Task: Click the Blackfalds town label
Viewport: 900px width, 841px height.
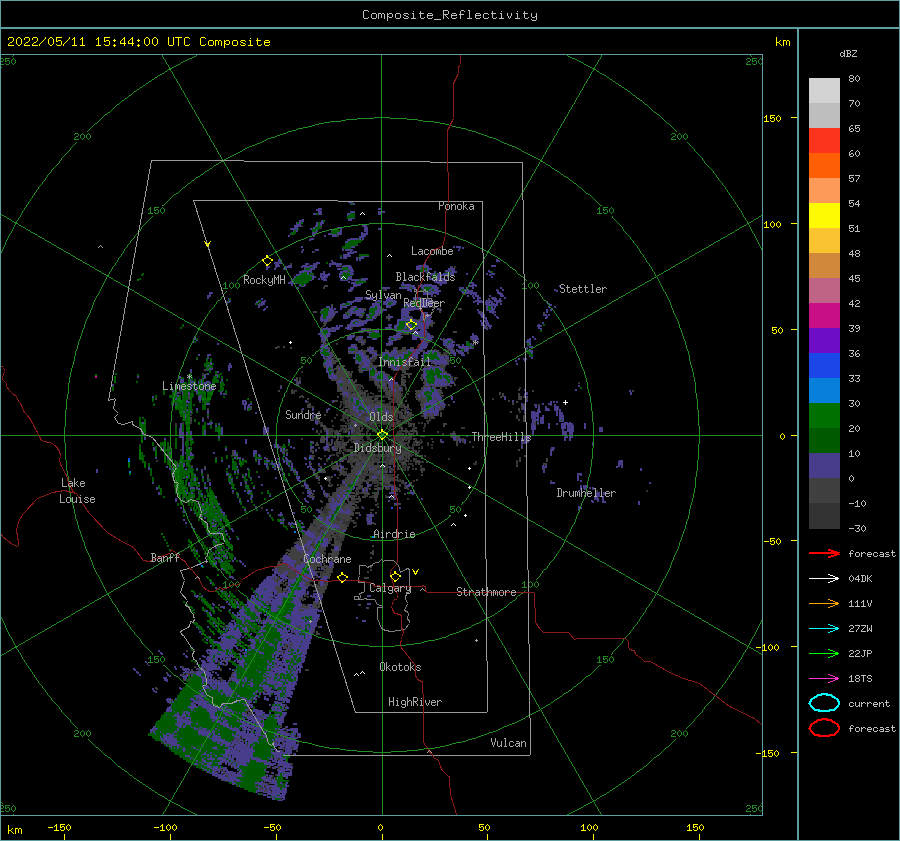Action: [x=425, y=277]
